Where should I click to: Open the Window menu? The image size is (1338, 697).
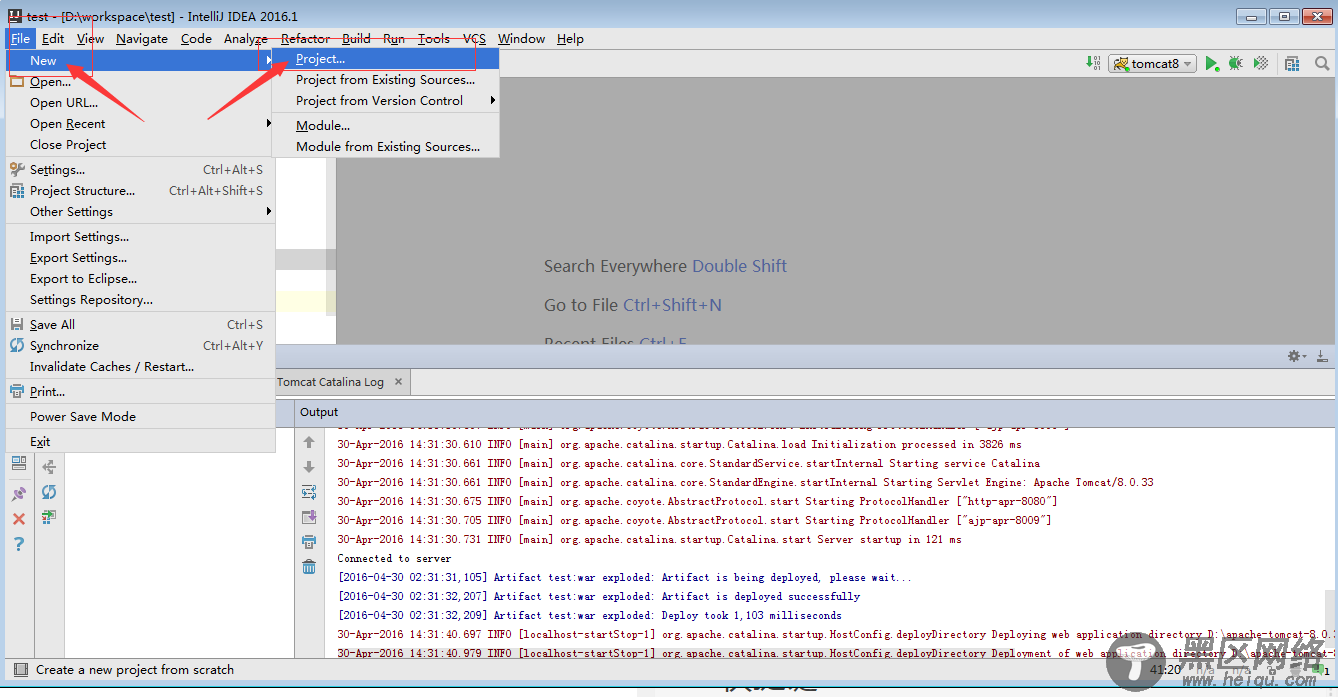pos(521,39)
